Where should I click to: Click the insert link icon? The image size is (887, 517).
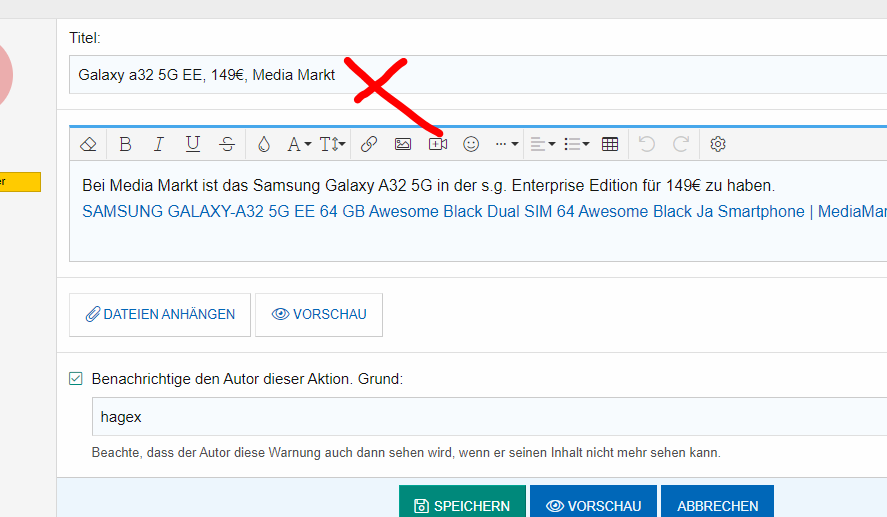(x=369, y=144)
